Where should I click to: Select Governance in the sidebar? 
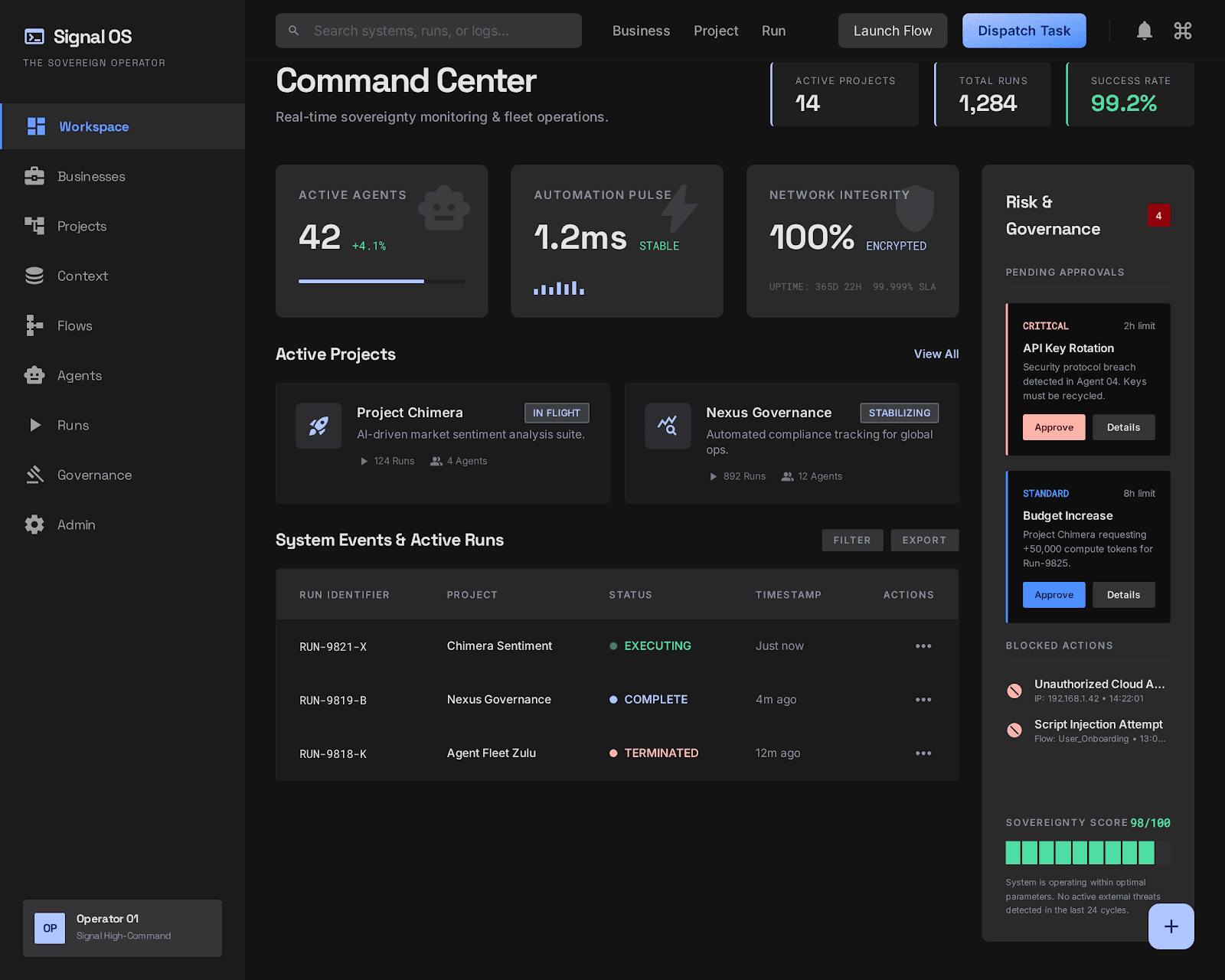[x=122, y=475]
